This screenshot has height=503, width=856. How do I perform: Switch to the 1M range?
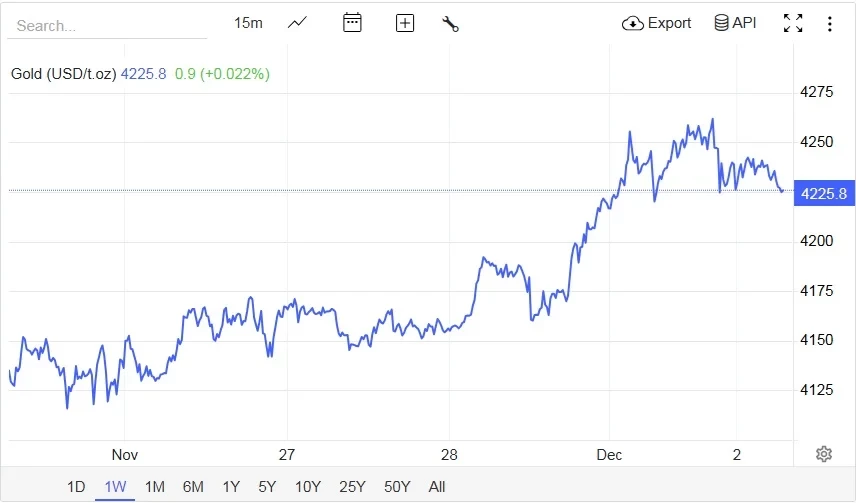[x=154, y=487]
